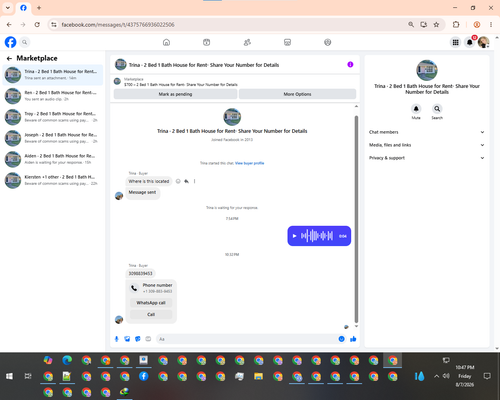Viewport: 500px width, 400px height.
Task: Show hidden system tray icons
Action: pyautogui.click(x=436, y=376)
